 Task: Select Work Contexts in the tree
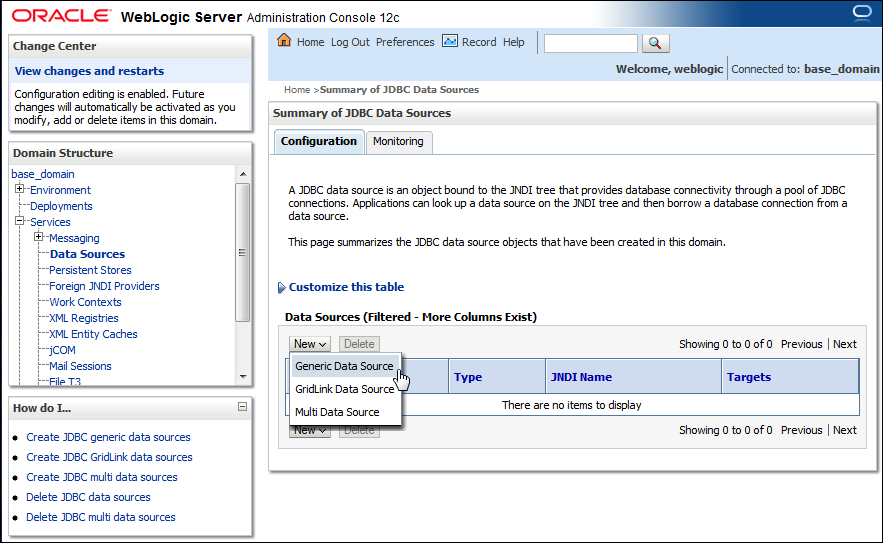click(85, 302)
